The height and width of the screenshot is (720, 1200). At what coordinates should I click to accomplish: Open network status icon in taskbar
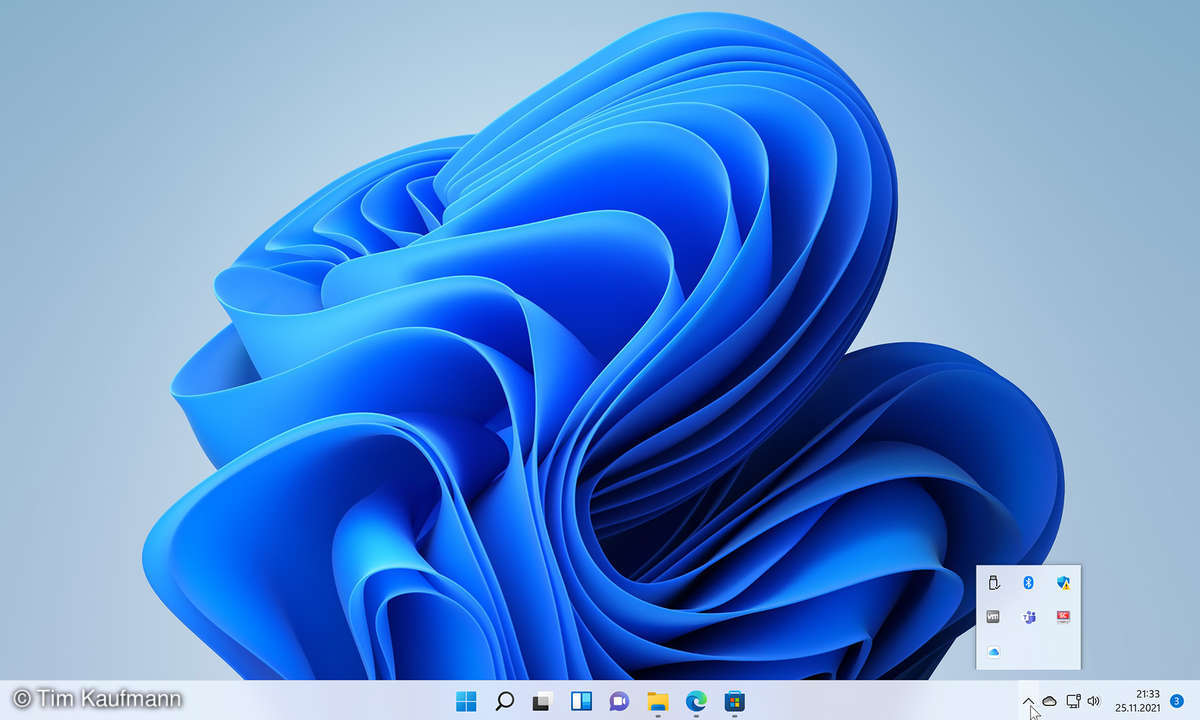coord(1073,701)
